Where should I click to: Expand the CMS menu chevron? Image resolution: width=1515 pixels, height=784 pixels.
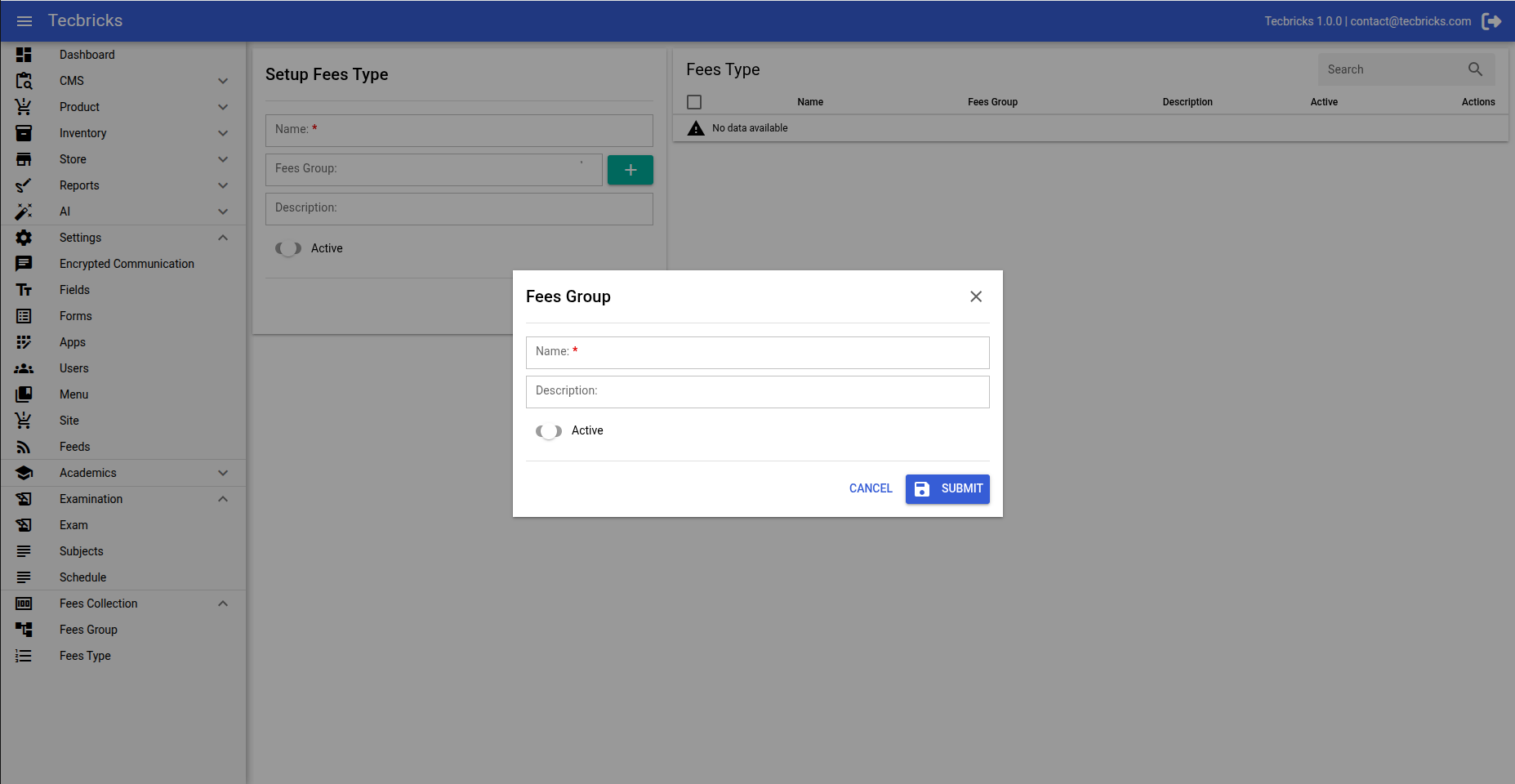(x=223, y=81)
